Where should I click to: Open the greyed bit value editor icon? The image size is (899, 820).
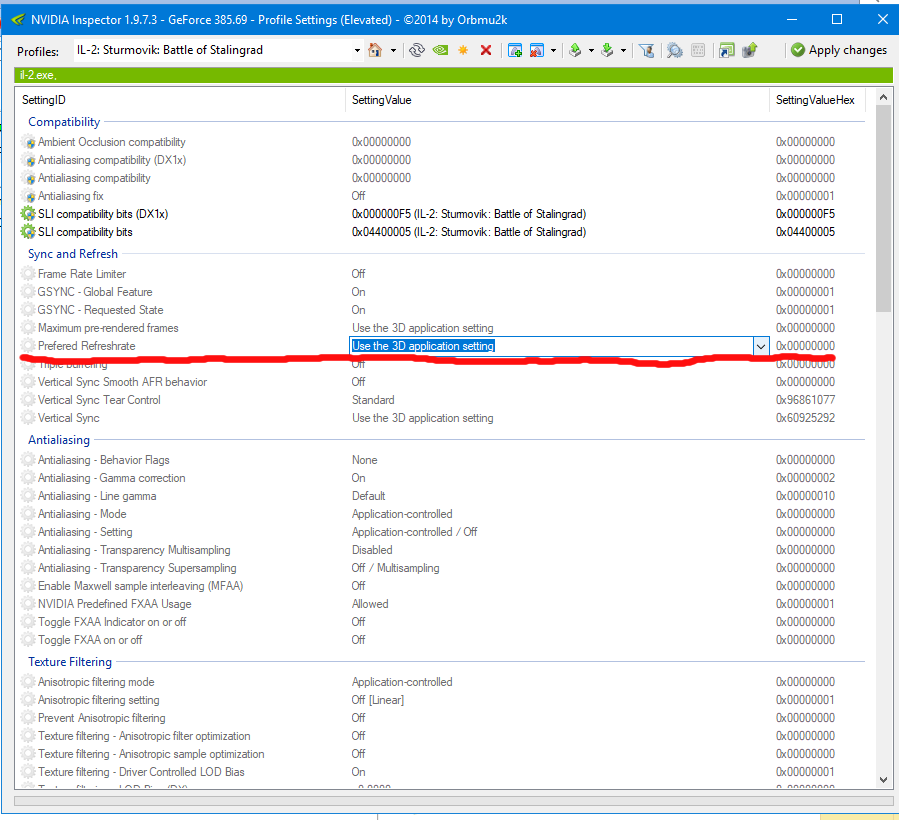(698, 50)
